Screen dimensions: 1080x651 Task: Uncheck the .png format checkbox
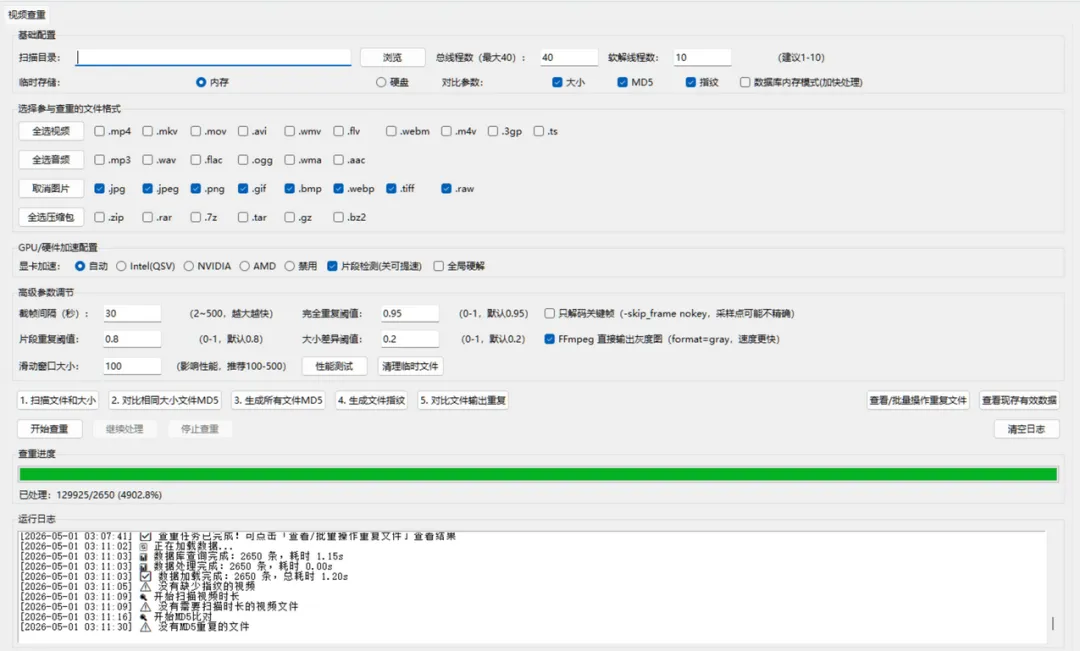click(196, 188)
